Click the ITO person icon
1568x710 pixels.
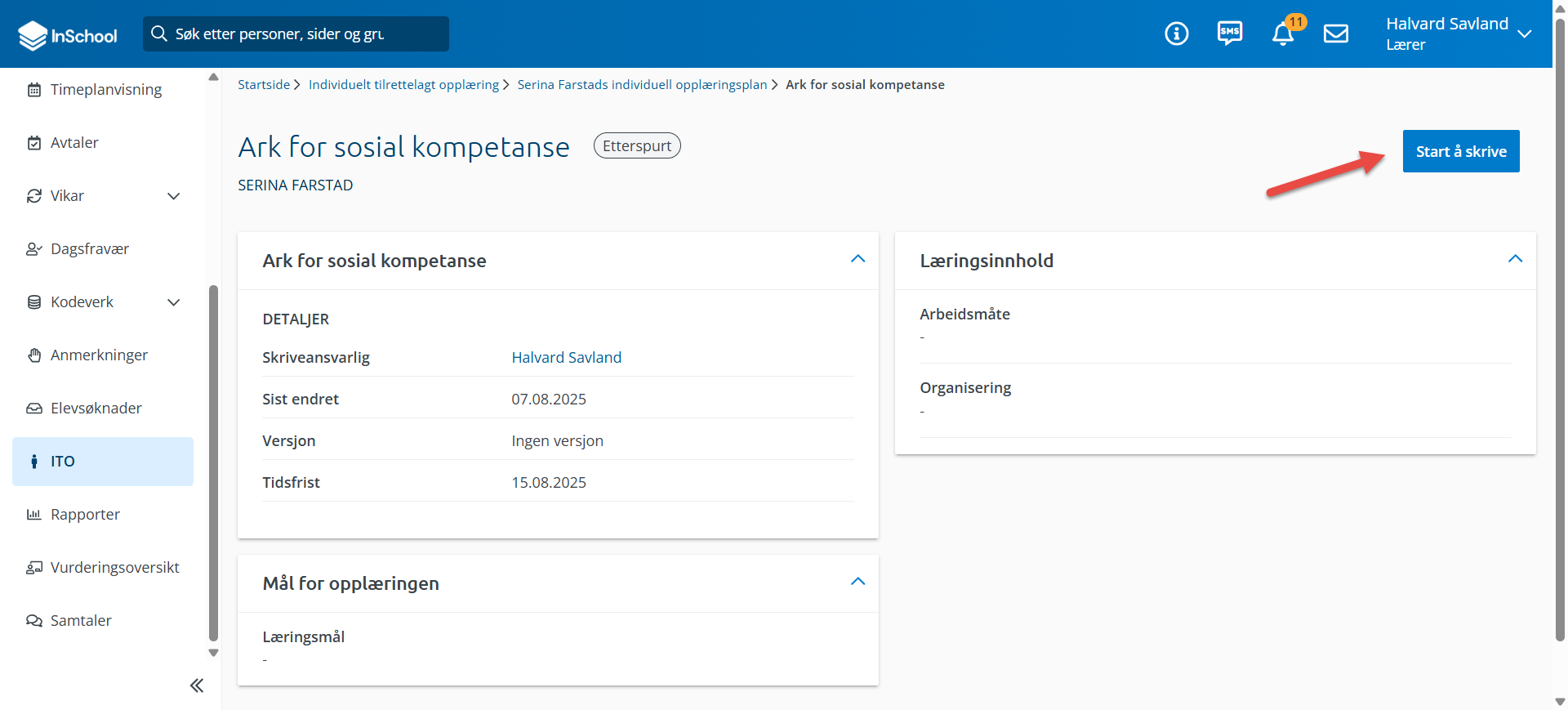34,462
